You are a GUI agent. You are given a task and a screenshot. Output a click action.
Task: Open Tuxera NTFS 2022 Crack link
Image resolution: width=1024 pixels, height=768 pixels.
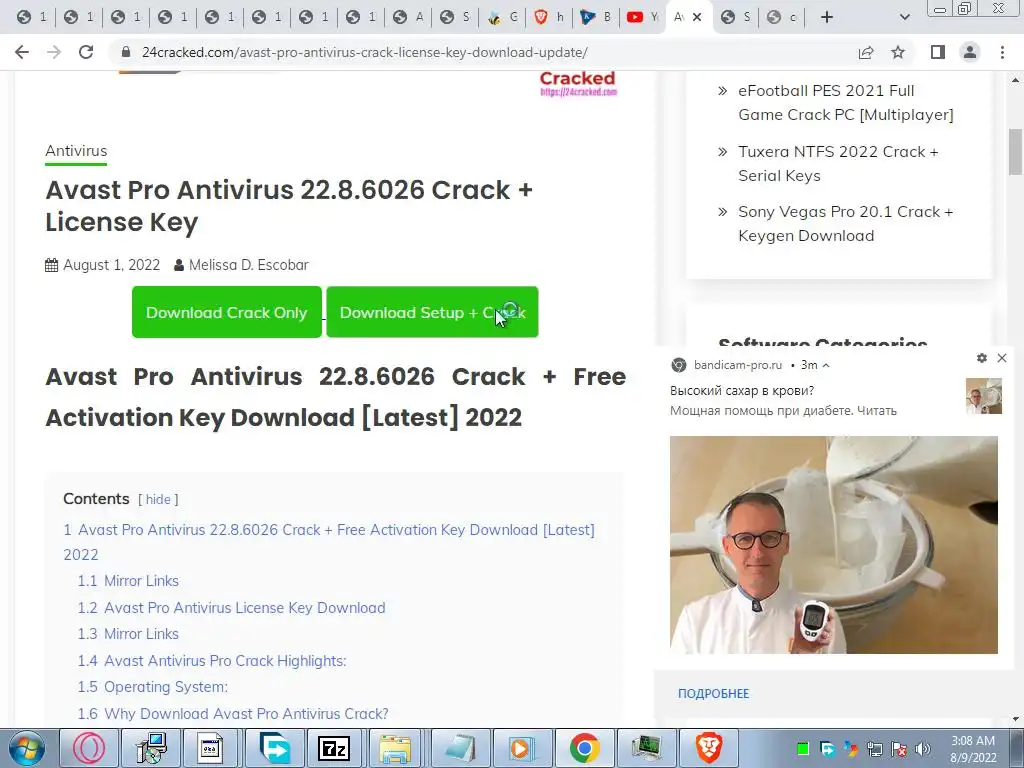coord(838,163)
